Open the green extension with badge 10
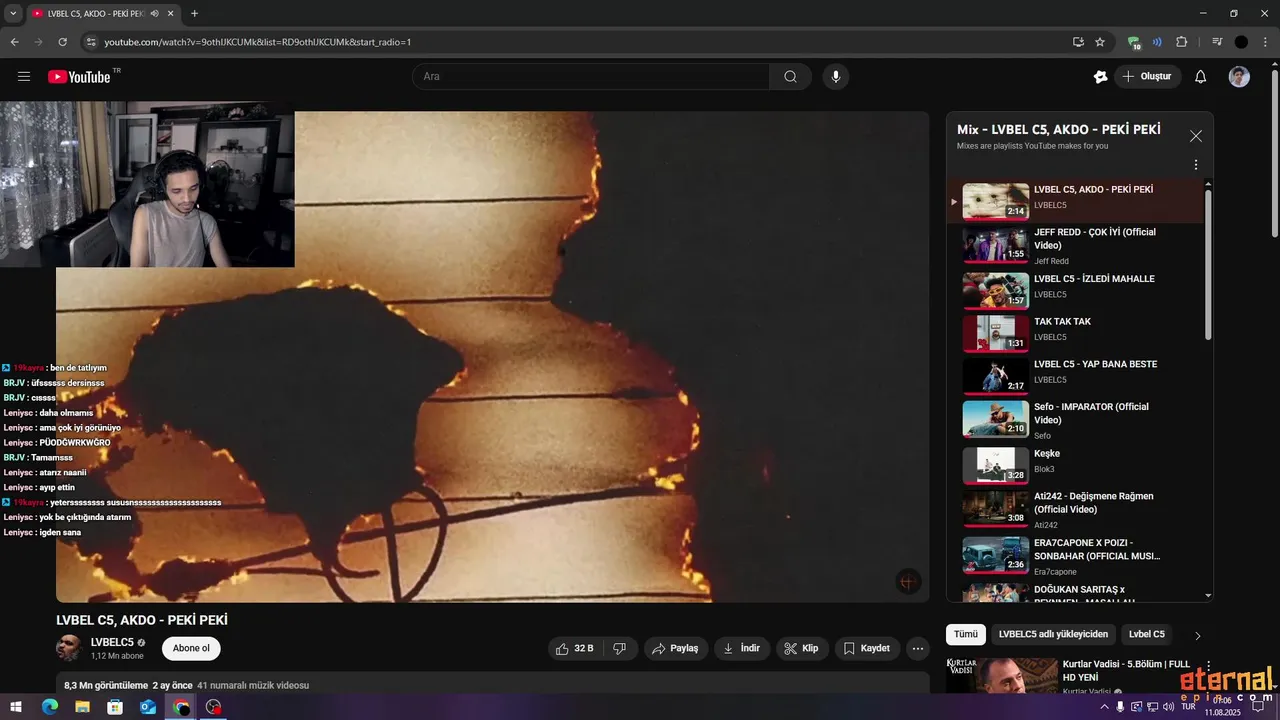1280x720 pixels. (1134, 43)
